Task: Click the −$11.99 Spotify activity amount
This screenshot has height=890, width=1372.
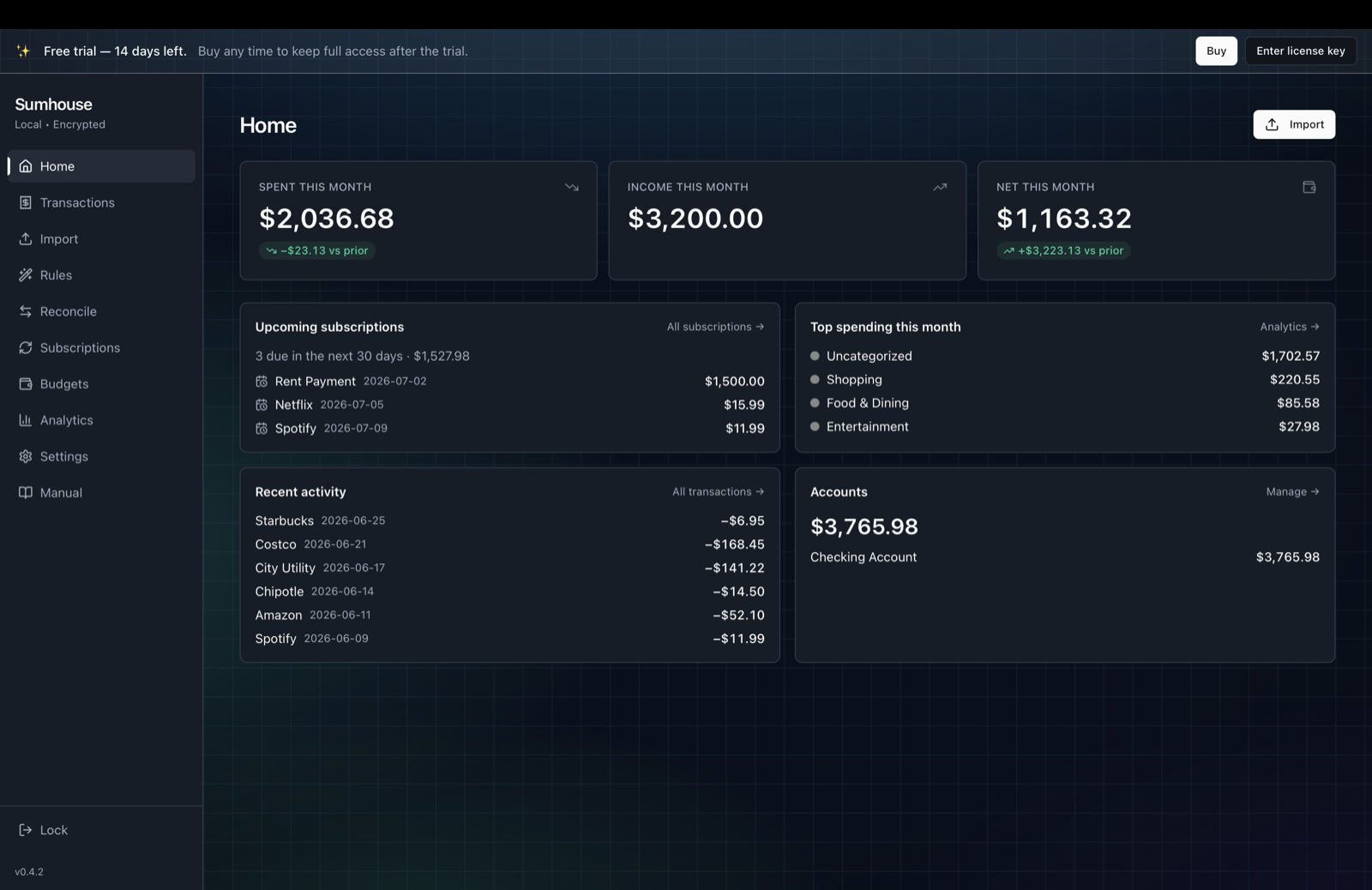Action: (738, 639)
